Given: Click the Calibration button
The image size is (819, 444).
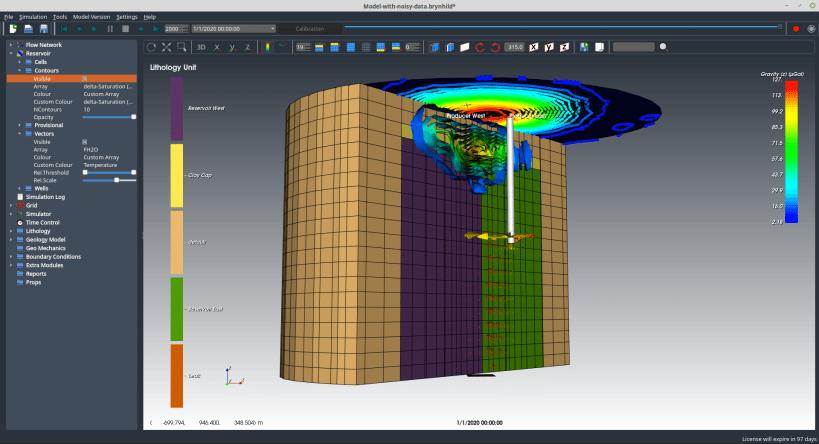Looking at the screenshot, I should (310, 29).
